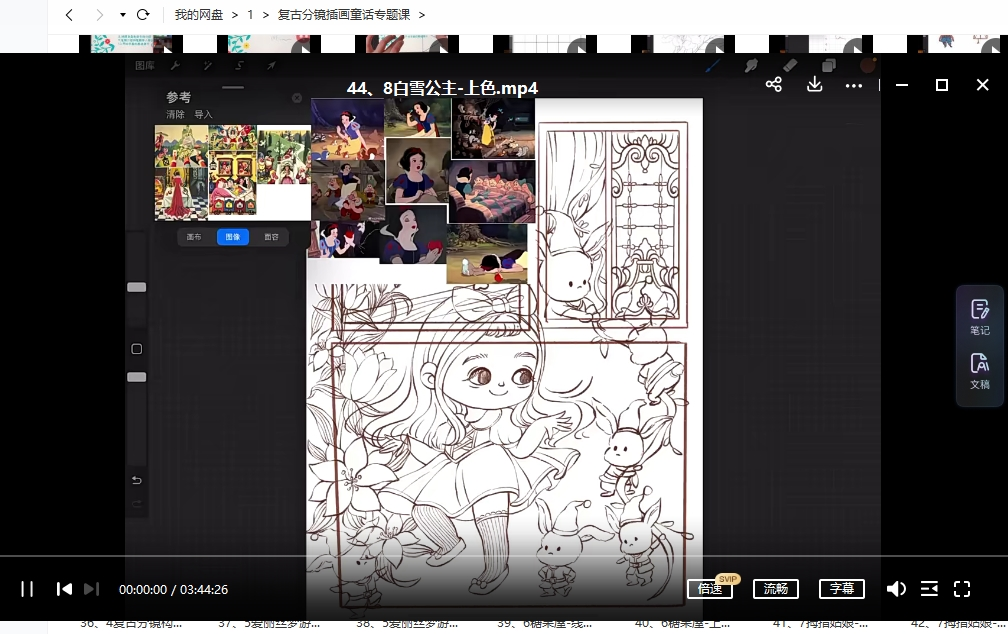
Task: Pause the video playback
Action: pos(27,589)
